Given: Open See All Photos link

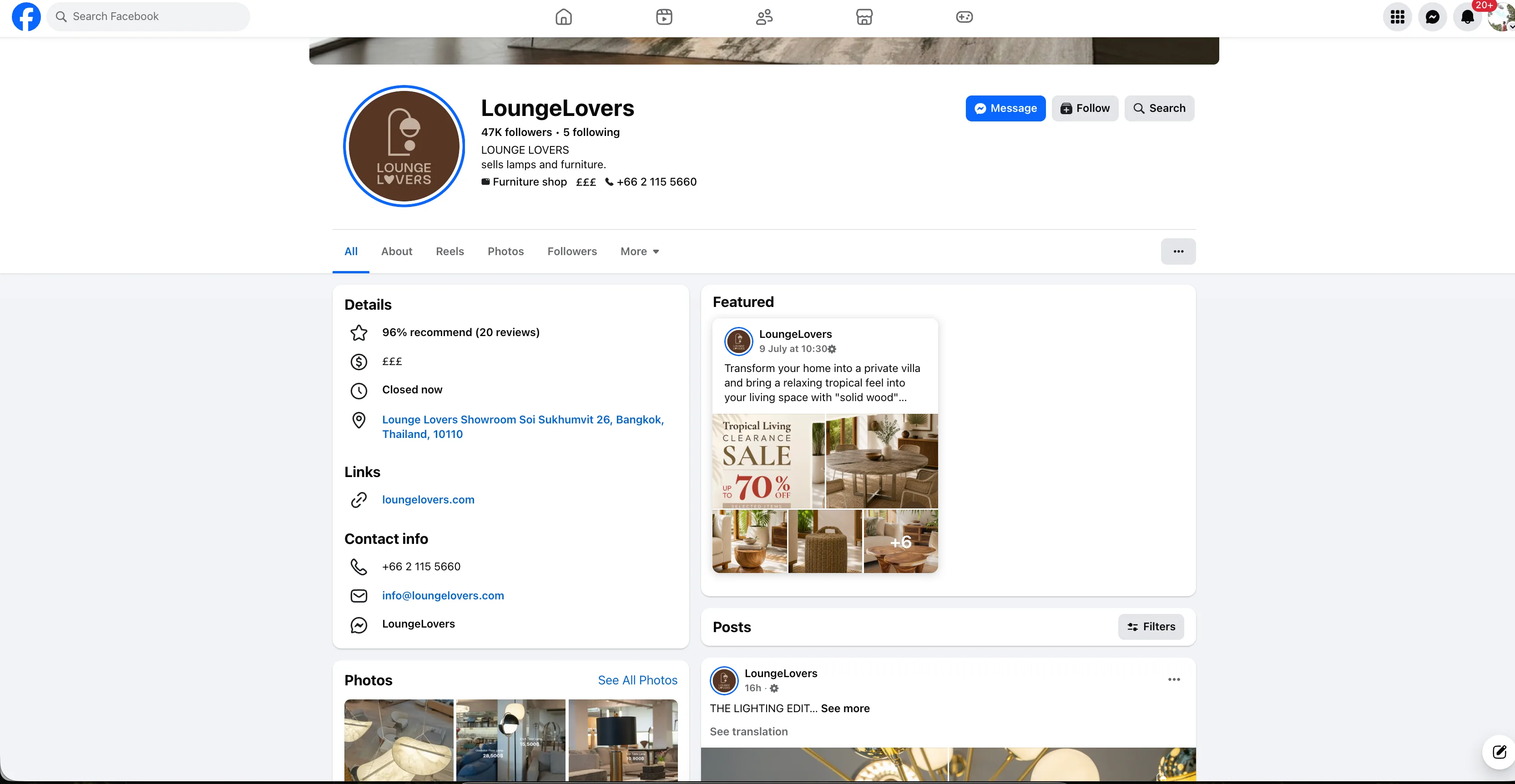Looking at the screenshot, I should [x=637, y=680].
